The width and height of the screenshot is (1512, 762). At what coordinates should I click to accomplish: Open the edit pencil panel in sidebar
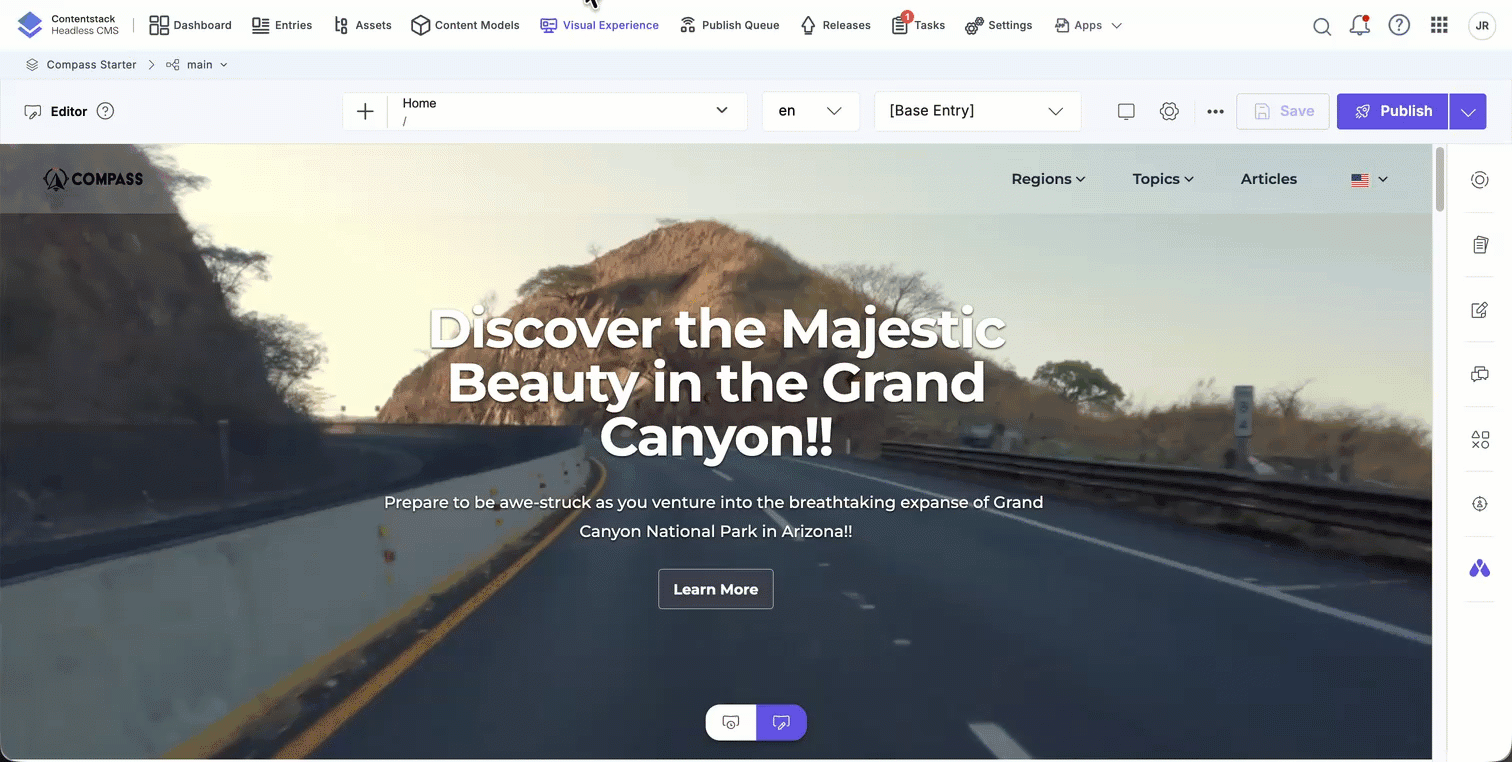(1480, 310)
